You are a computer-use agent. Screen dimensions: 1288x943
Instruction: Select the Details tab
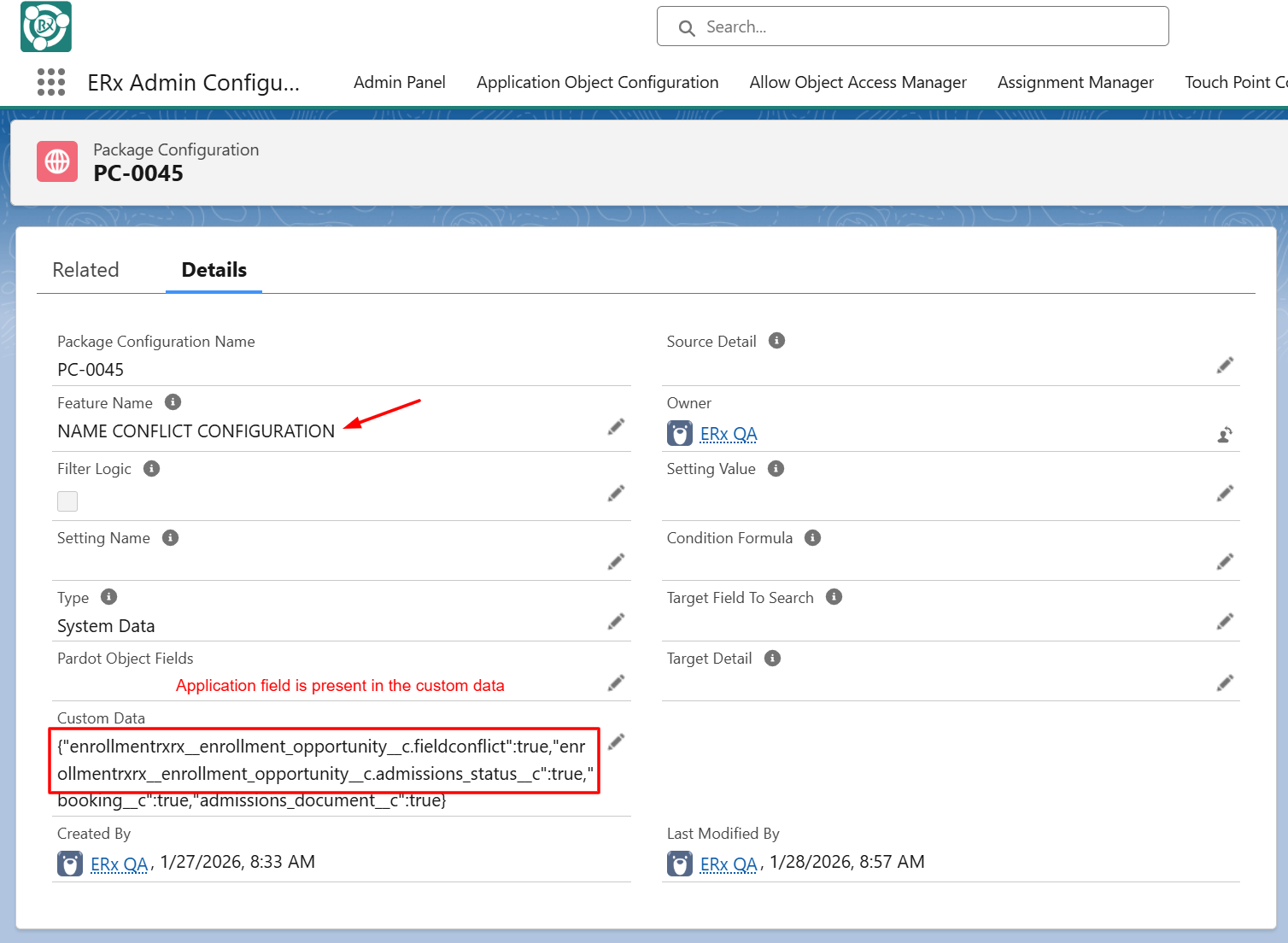(214, 270)
